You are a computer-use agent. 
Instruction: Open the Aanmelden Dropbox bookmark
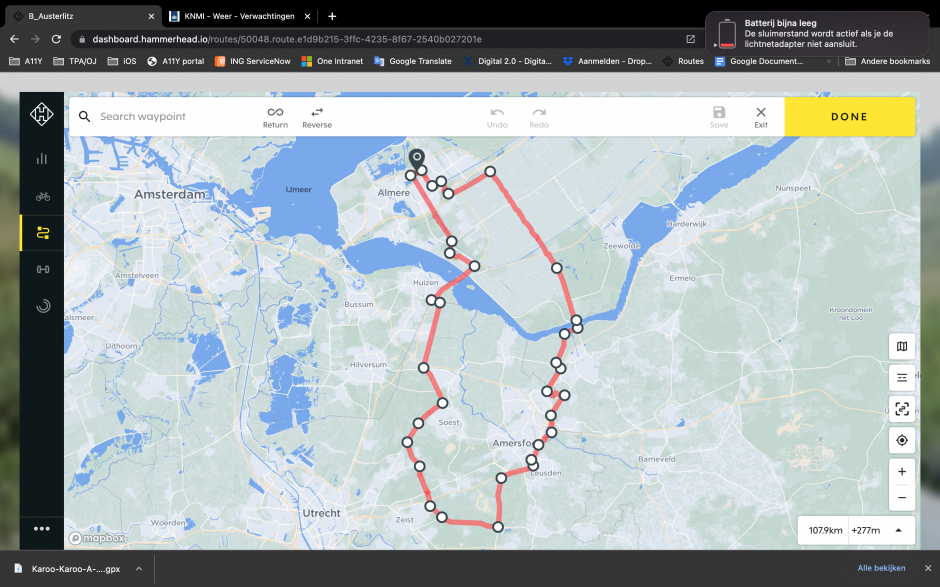click(607, 61)
